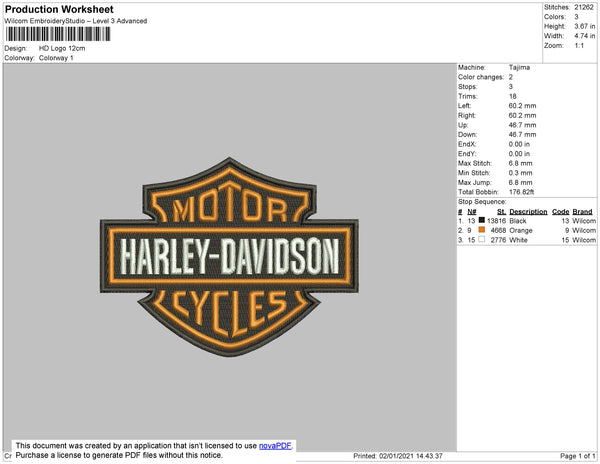Screen dimensions: 600x464
Task: Click the stitch count 4668 in Orange row
Action: click(498, 231)
